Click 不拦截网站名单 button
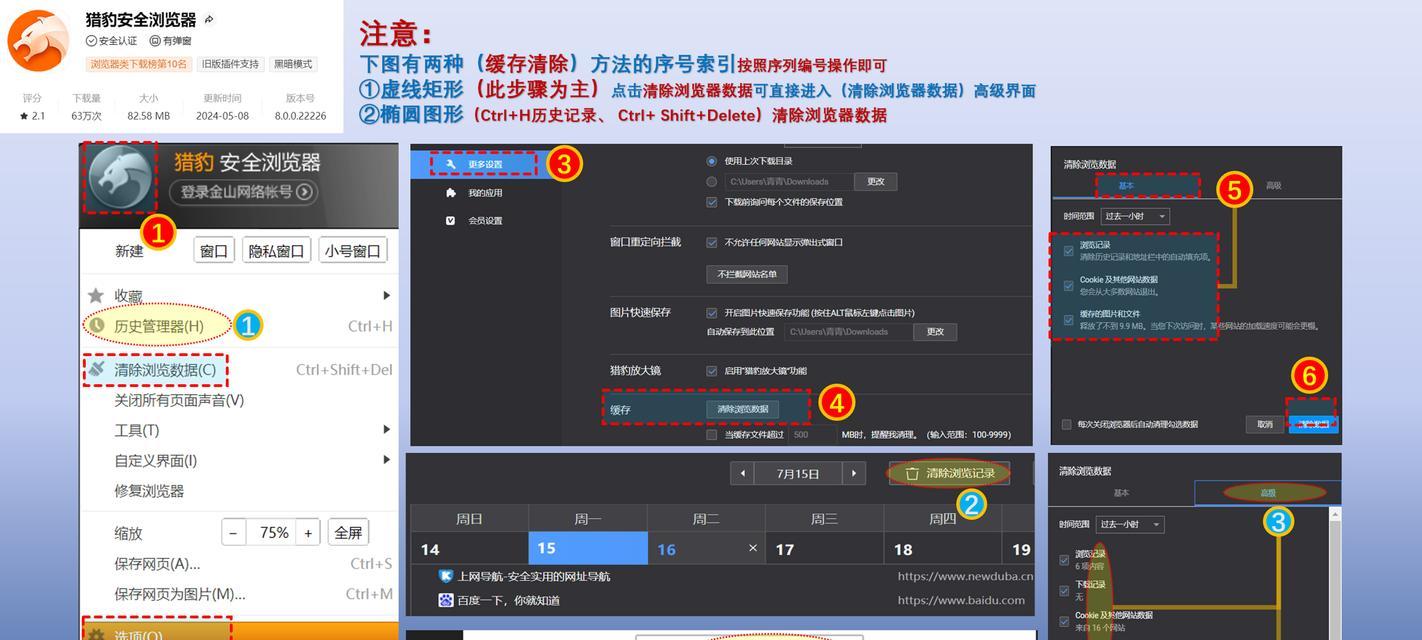The height and width of the screenshot is (640, 1422). (x=747, y=274)
